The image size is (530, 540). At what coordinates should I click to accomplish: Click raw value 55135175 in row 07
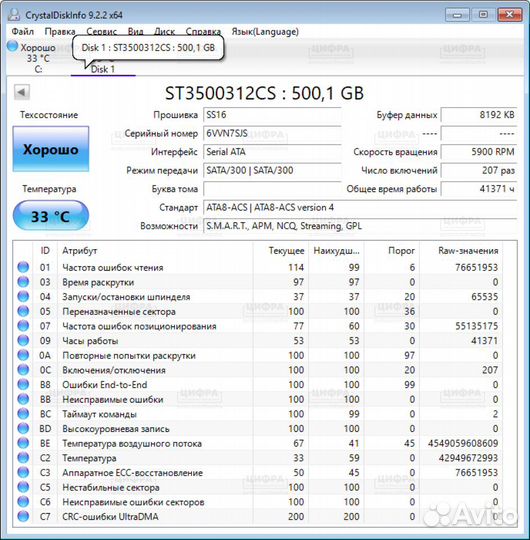coord(477,326)
